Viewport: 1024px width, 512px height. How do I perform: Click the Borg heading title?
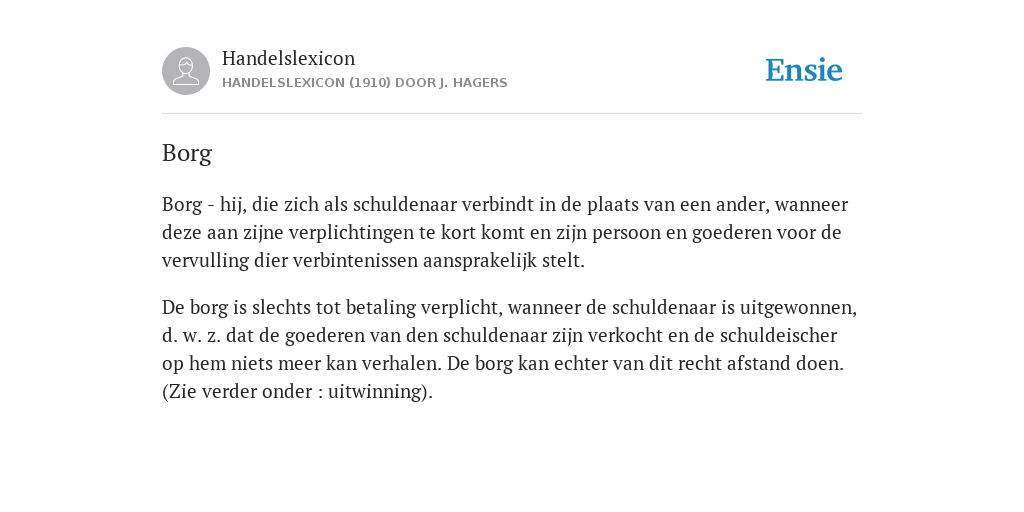187,153
